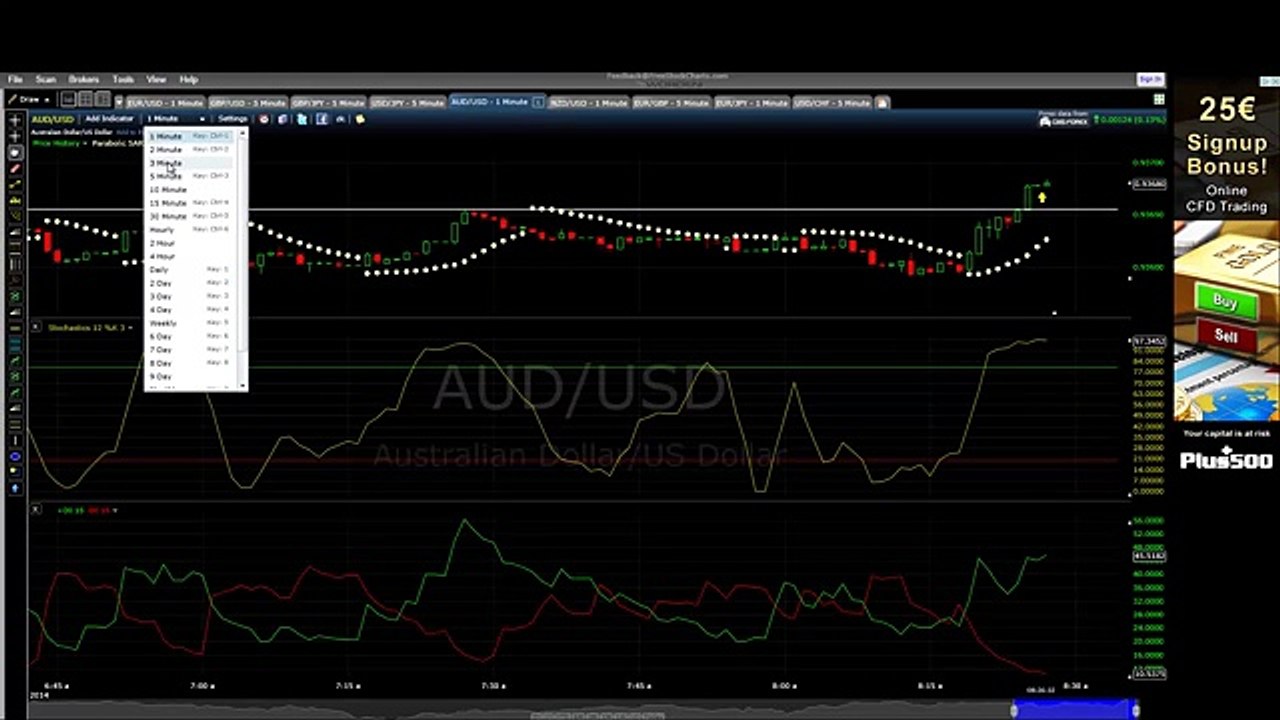Screen dimensions: 1280x720
Task: Open the Scan menu
Action: (x=46, y=79)
